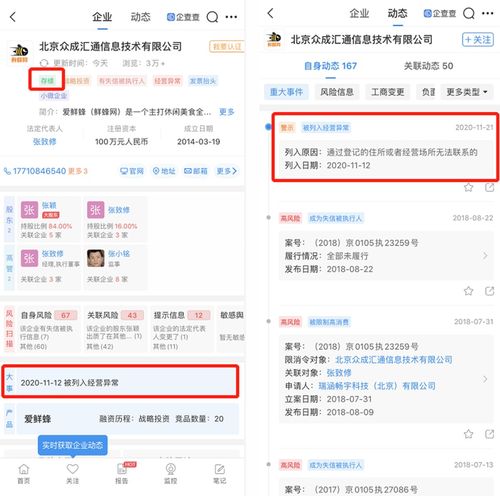500x496 pixels.
Task: Open shareholder 张颖 card
Action: coord(49,220)
